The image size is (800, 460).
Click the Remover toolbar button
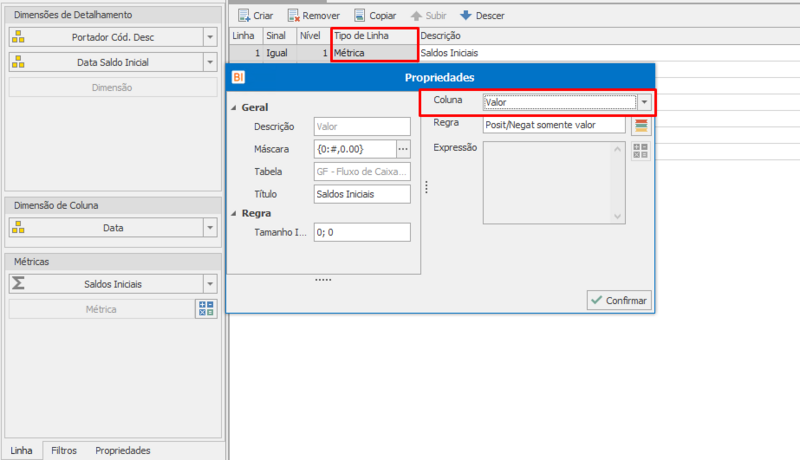[x=313, y=16]
